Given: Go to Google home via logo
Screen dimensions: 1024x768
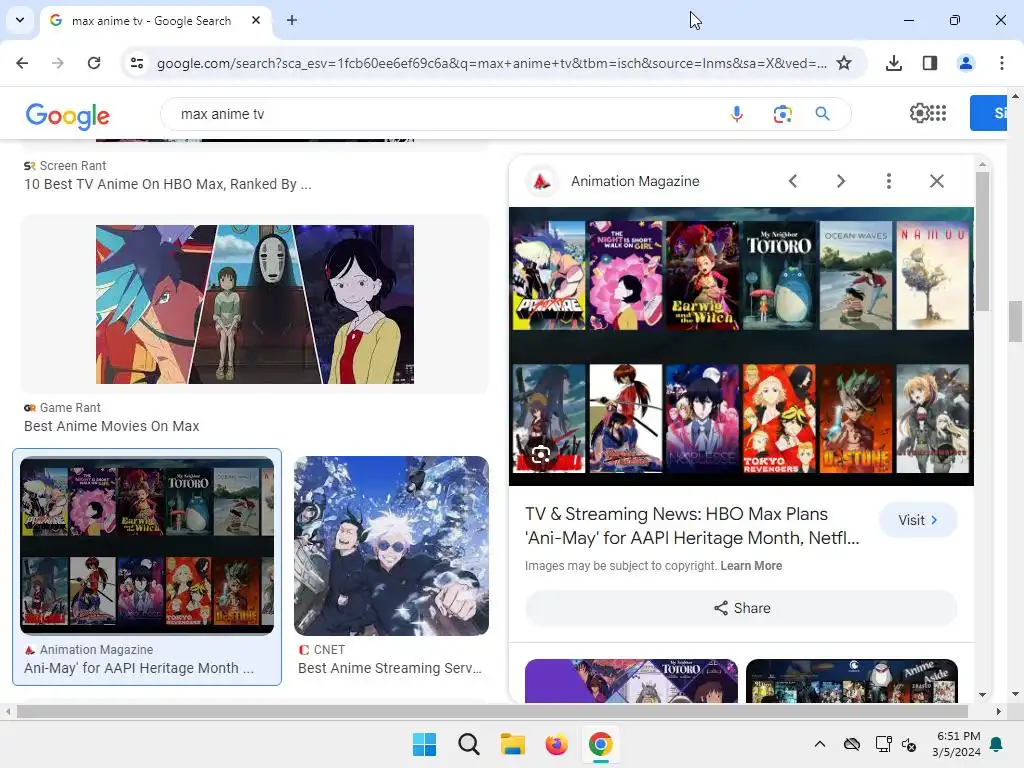Looking at the screenshot, I should coord(68,116).
